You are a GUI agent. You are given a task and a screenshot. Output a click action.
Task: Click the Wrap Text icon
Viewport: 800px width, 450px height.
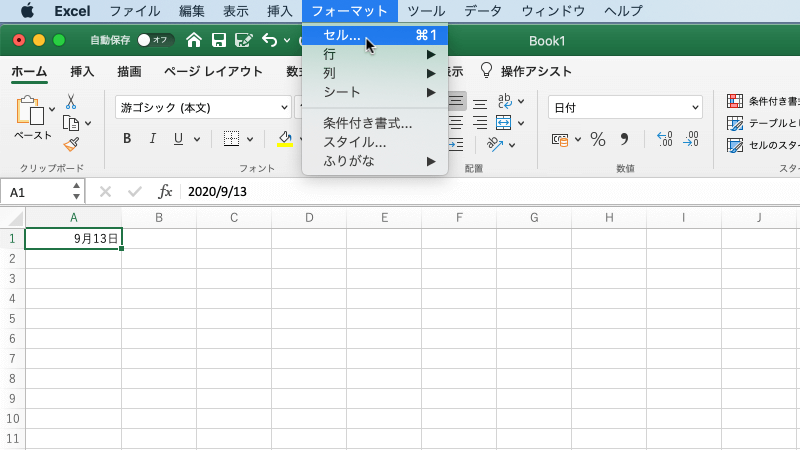[505, 101]
